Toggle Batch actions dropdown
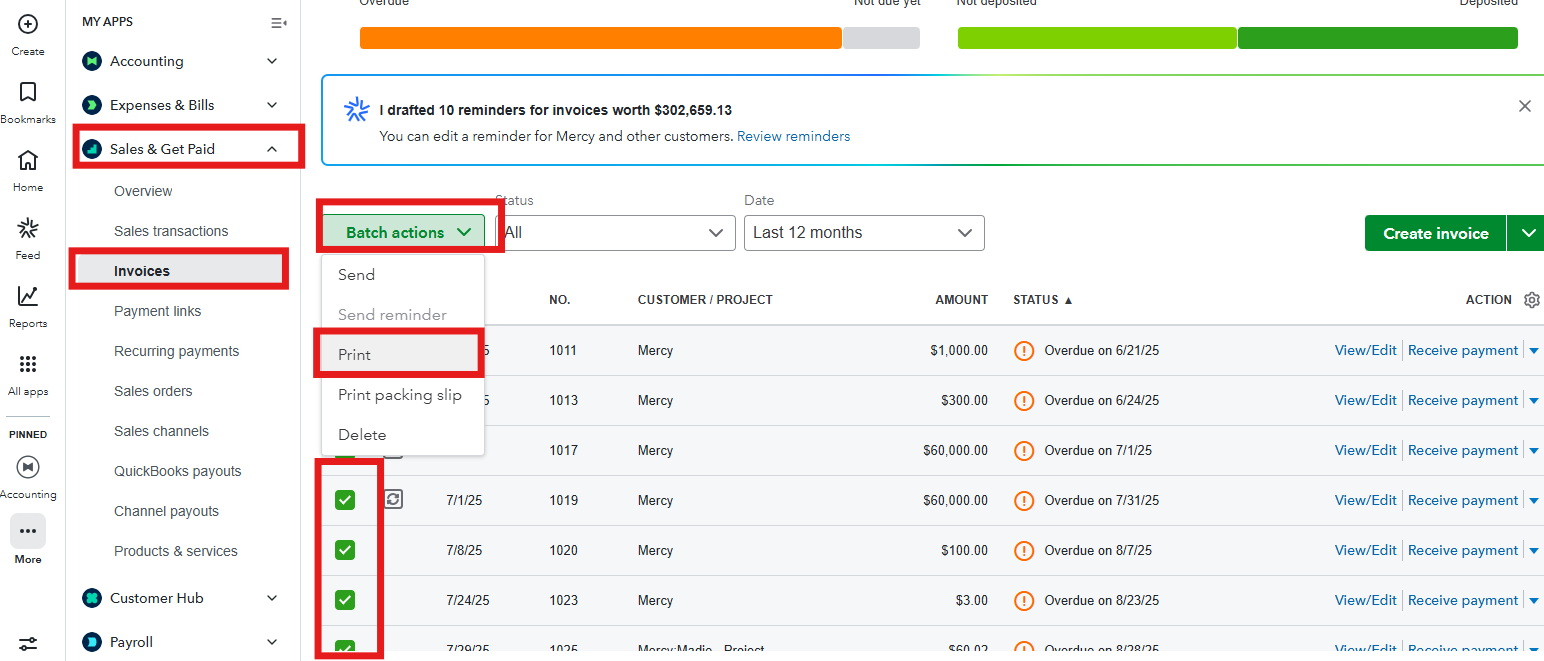 404,232
